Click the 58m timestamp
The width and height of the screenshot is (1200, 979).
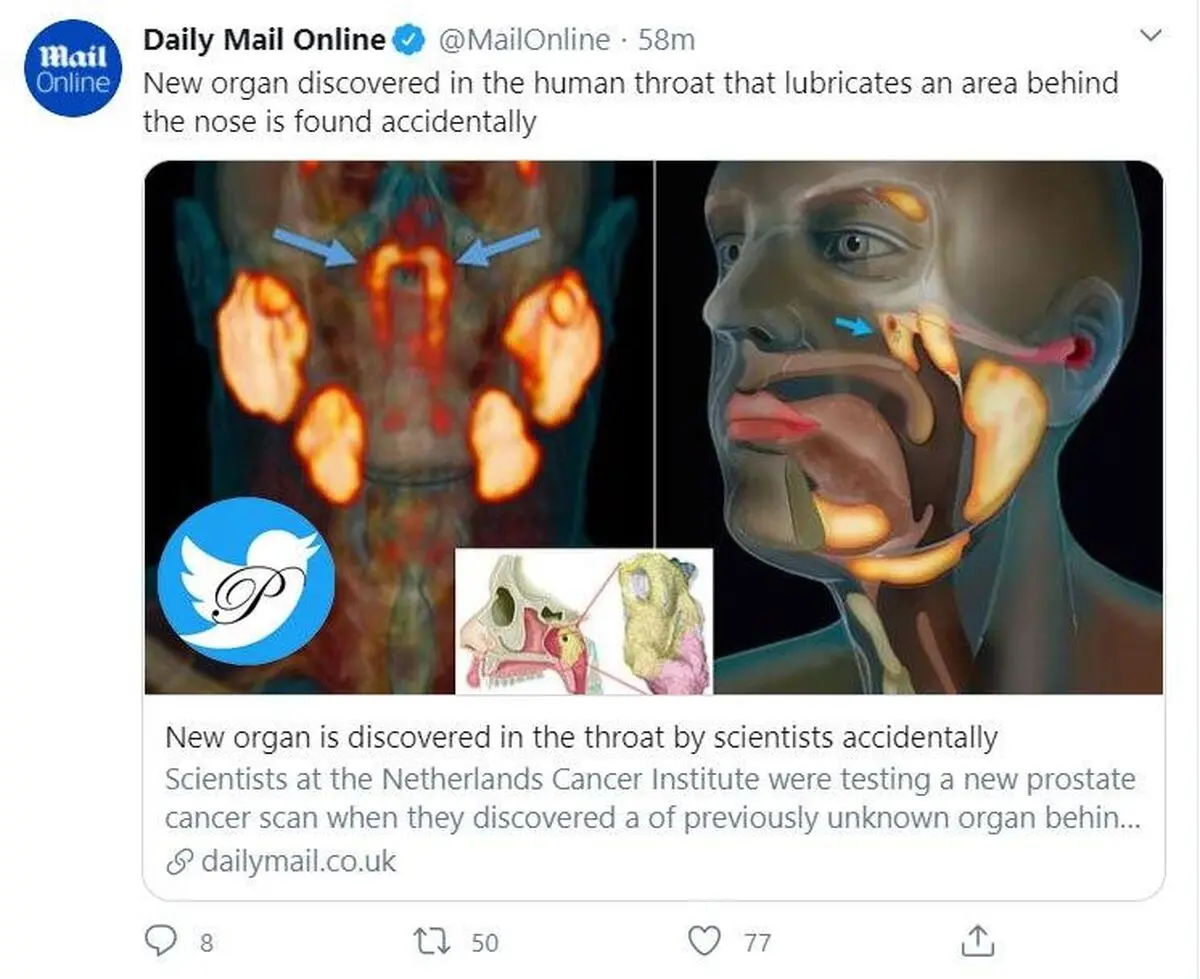(666, 40)
